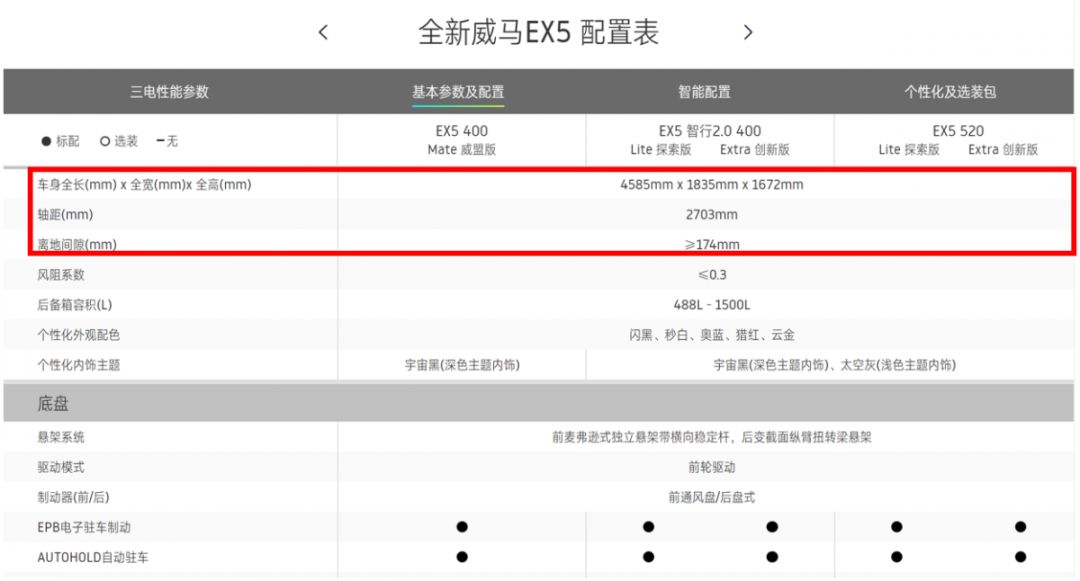This screenshot has height=581, width=1080.
Task: Click the hollow 选装 legend circle
Action: (104, 142)
